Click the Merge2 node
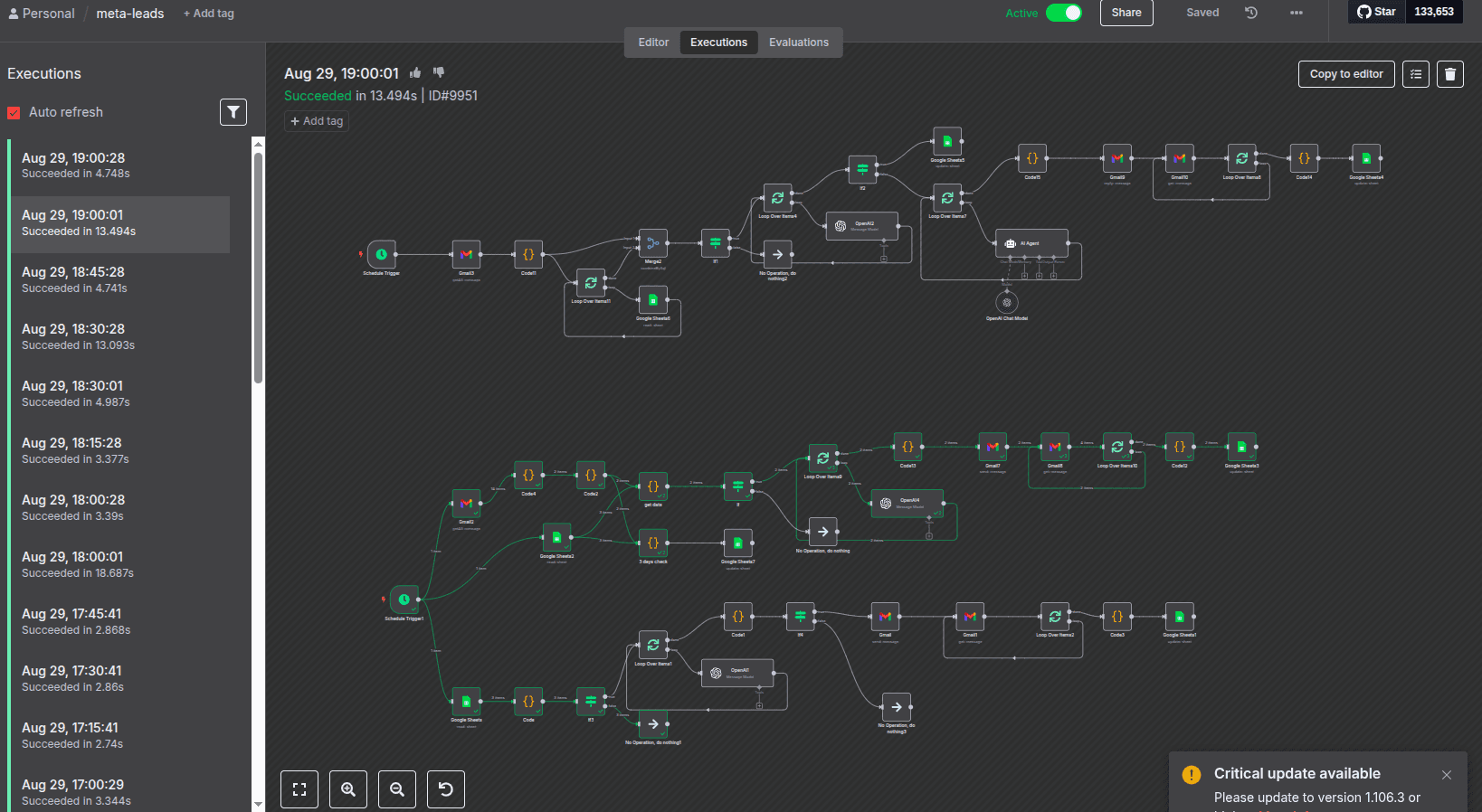The height and width of the screenshot is (812, 1482). point(652,243)
